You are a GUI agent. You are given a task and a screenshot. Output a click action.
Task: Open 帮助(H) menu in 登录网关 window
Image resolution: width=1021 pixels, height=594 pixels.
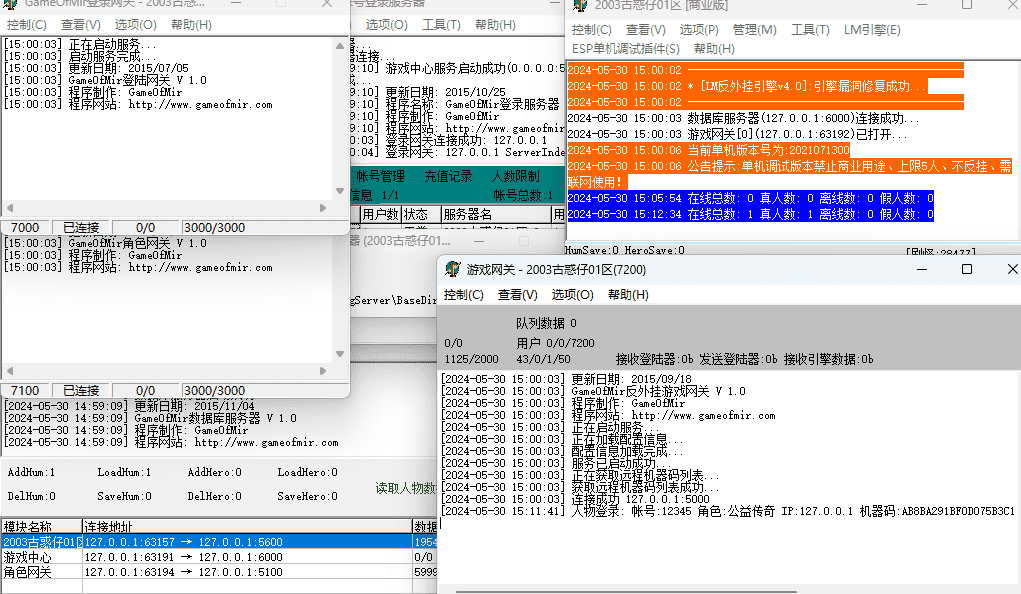191,25
